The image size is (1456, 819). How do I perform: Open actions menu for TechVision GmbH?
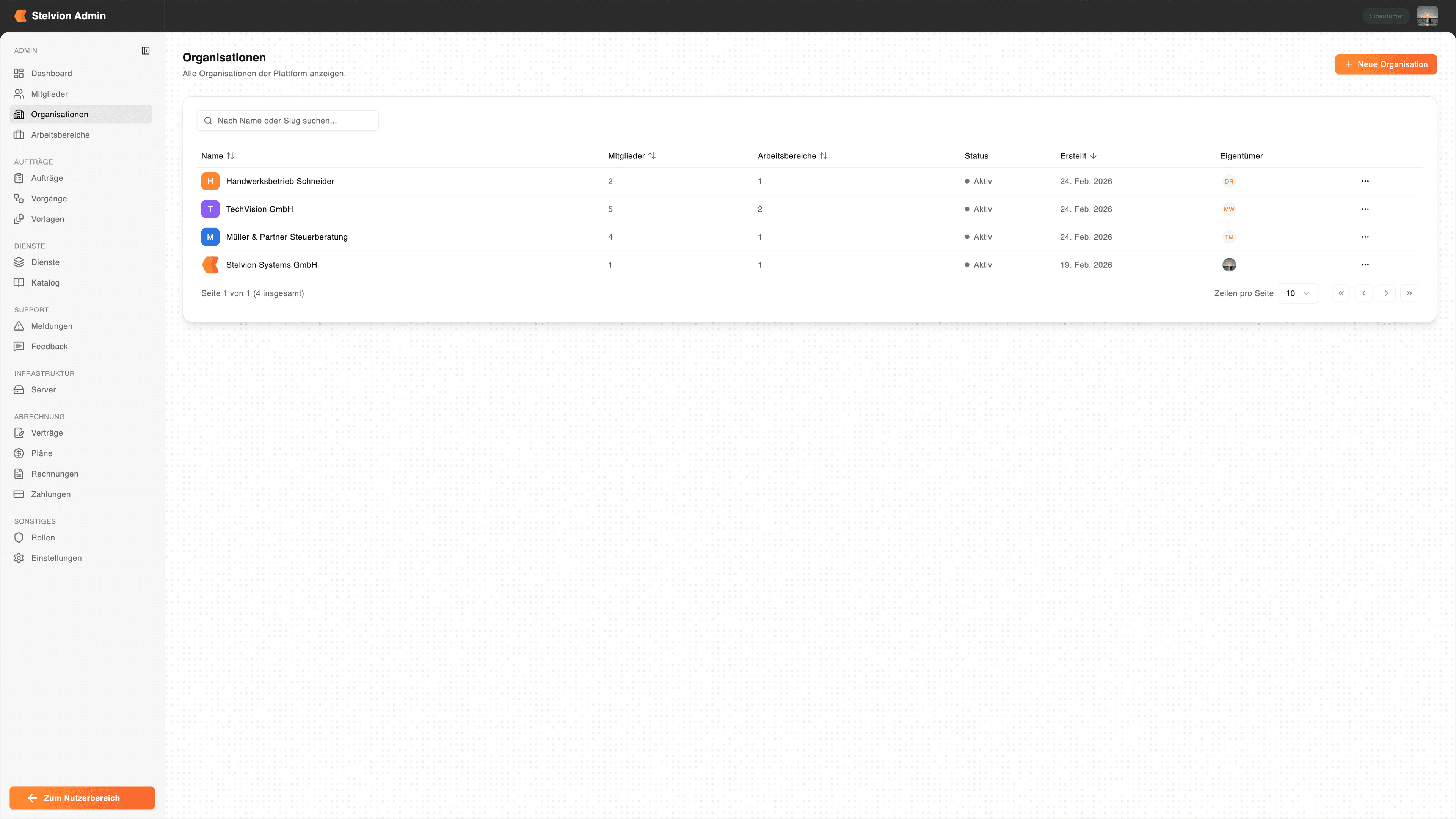1365,209
